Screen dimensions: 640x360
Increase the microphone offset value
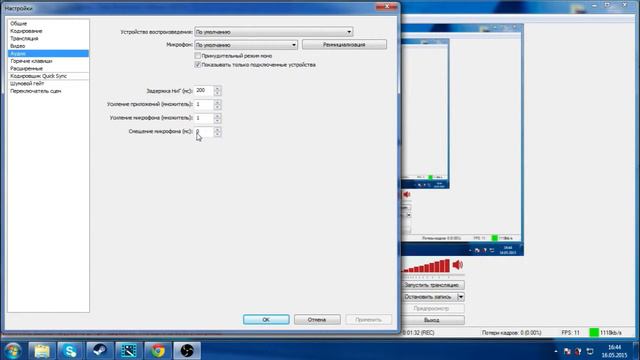coord(217,129)
